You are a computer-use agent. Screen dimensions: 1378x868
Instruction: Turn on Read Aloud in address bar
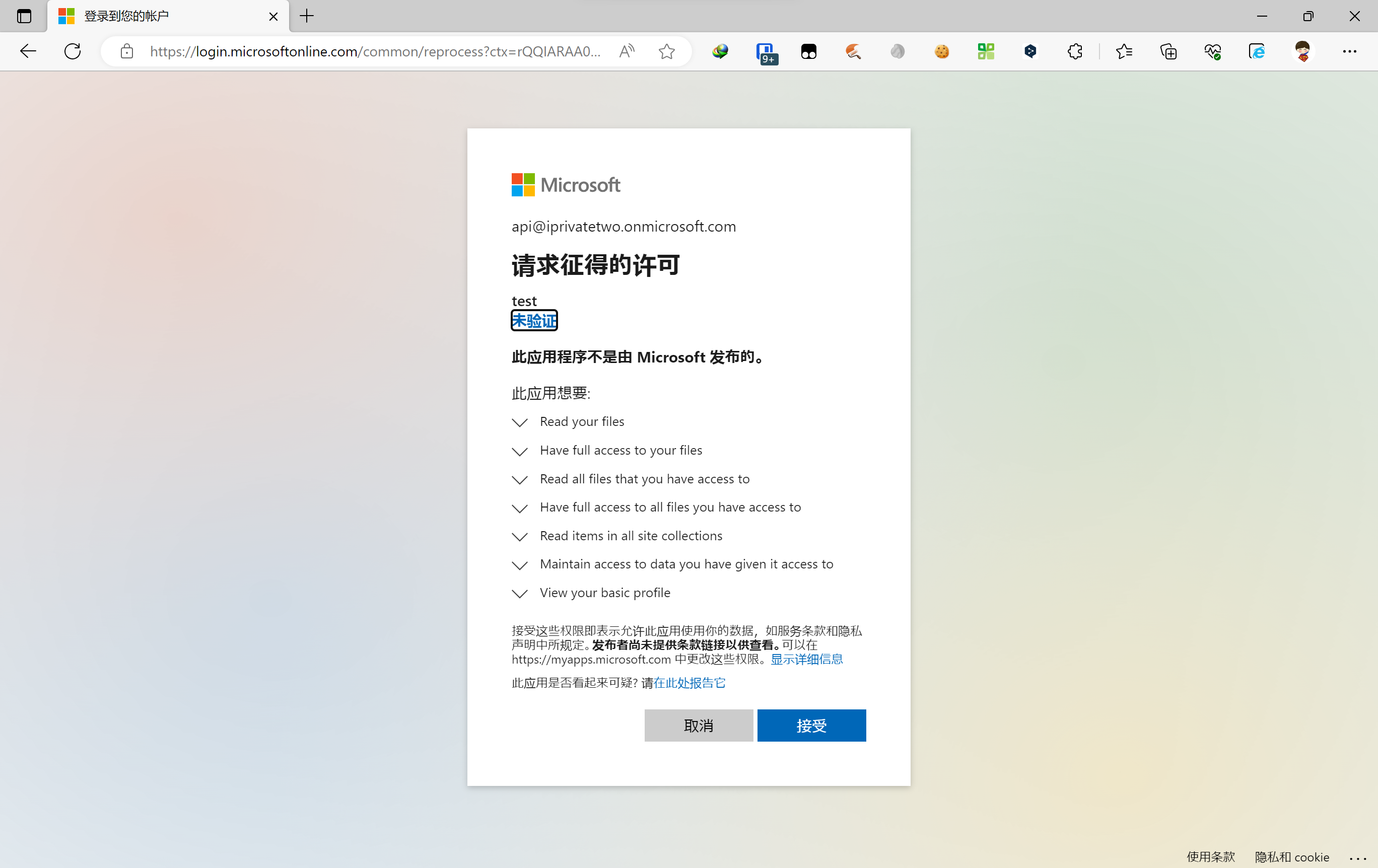[x=627, y=51]
